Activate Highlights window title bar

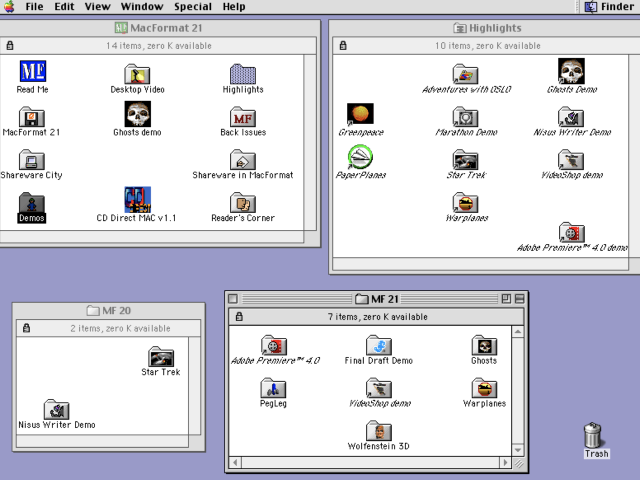click(486, 28)
